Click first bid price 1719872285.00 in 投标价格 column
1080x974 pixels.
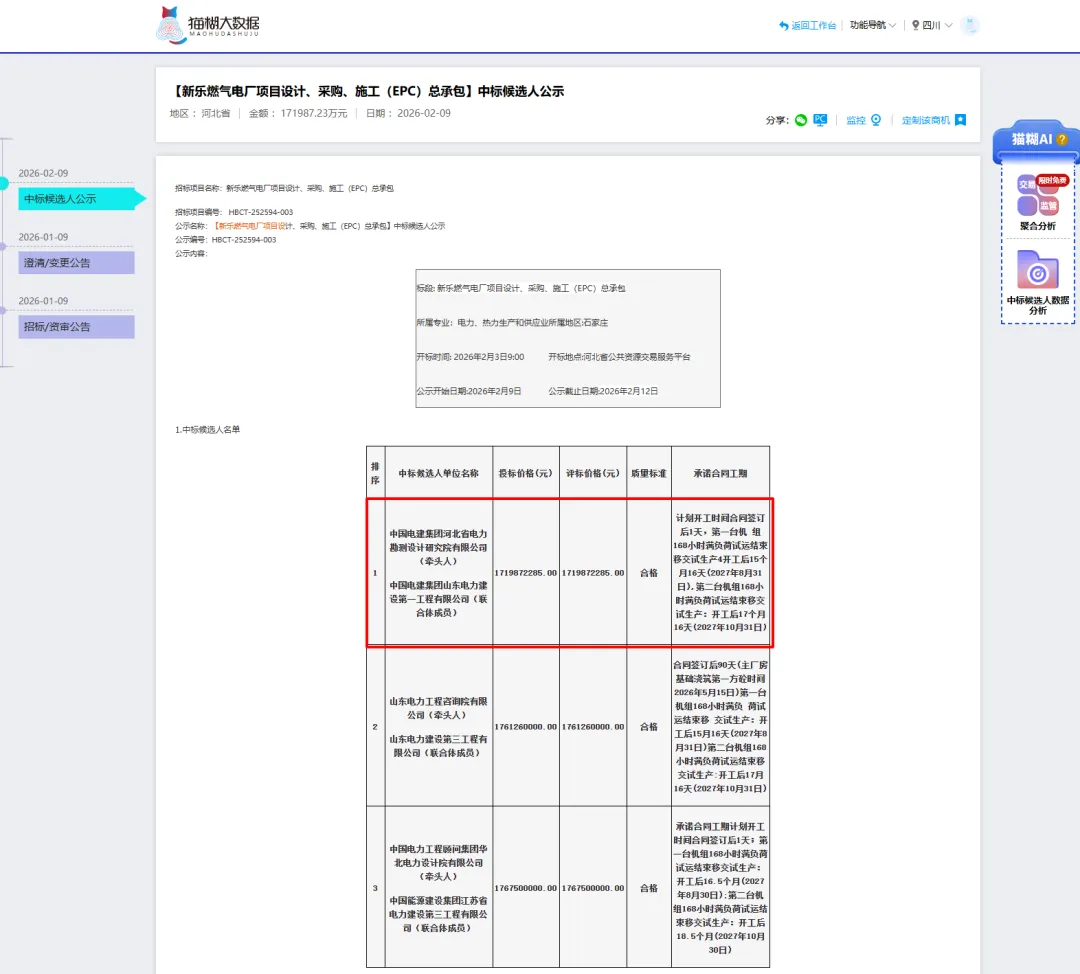[526, 572]
